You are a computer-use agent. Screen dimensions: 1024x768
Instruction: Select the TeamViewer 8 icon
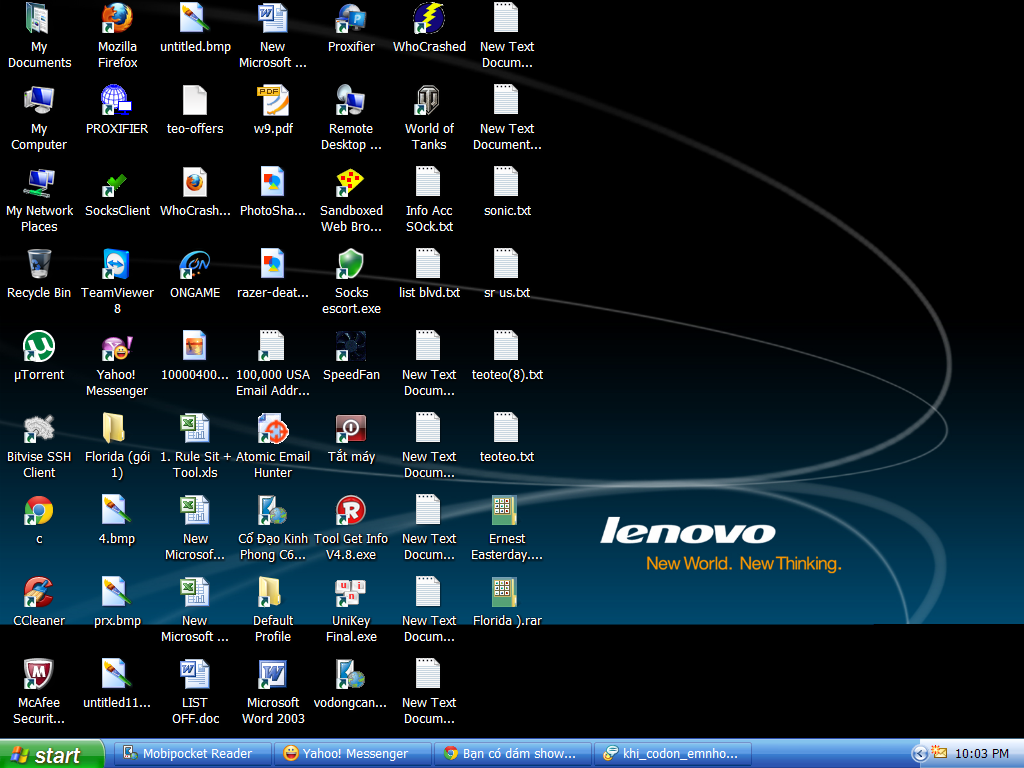[117, 265]
